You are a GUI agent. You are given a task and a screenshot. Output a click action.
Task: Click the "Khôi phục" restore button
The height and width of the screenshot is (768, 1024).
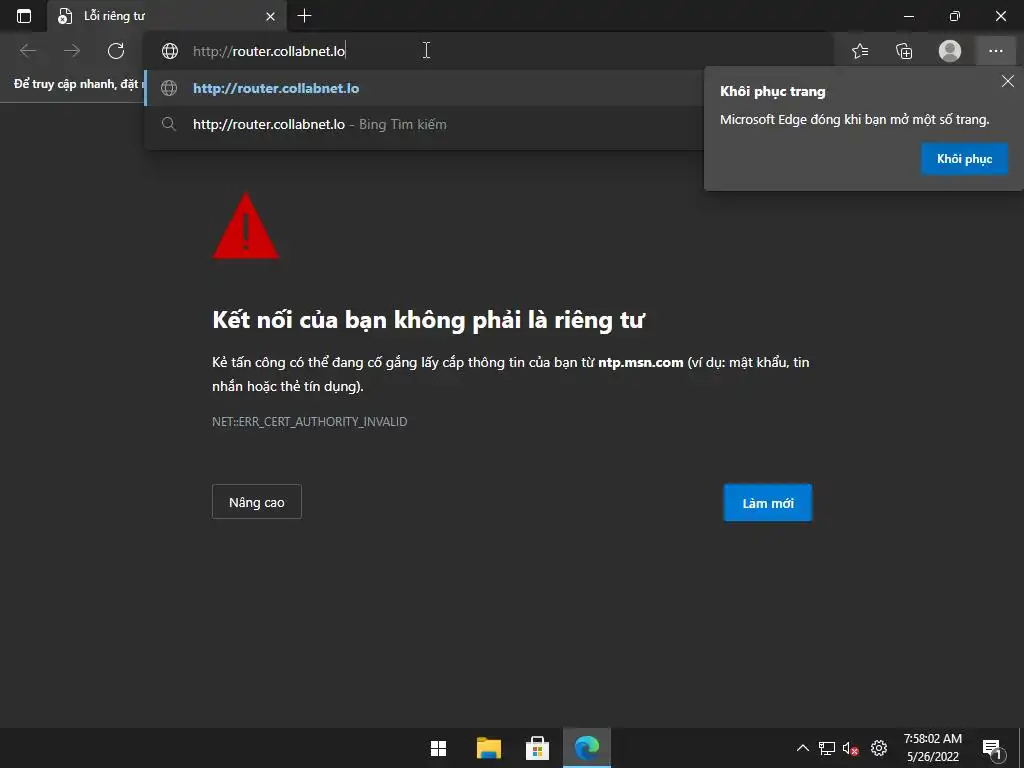point(965,159)
